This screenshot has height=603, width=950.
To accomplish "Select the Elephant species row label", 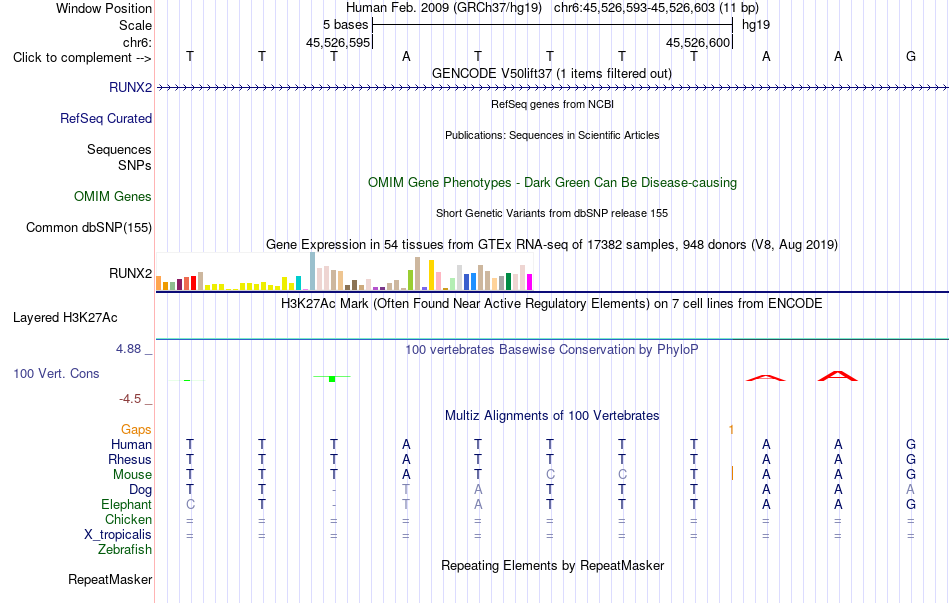I will [x=126, y=504].
